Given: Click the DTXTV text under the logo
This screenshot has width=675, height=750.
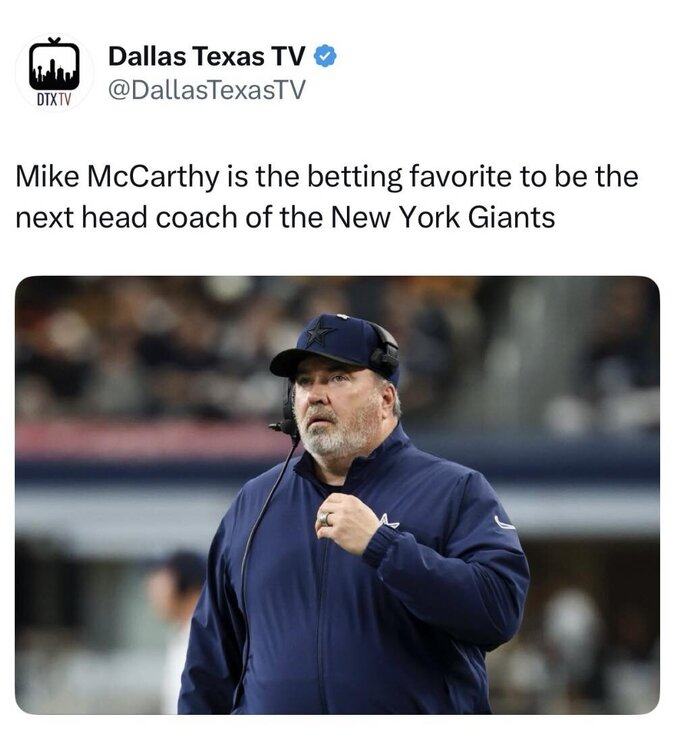Looking at the screenshot, I should pyautogui.click(x=54, y=99).
